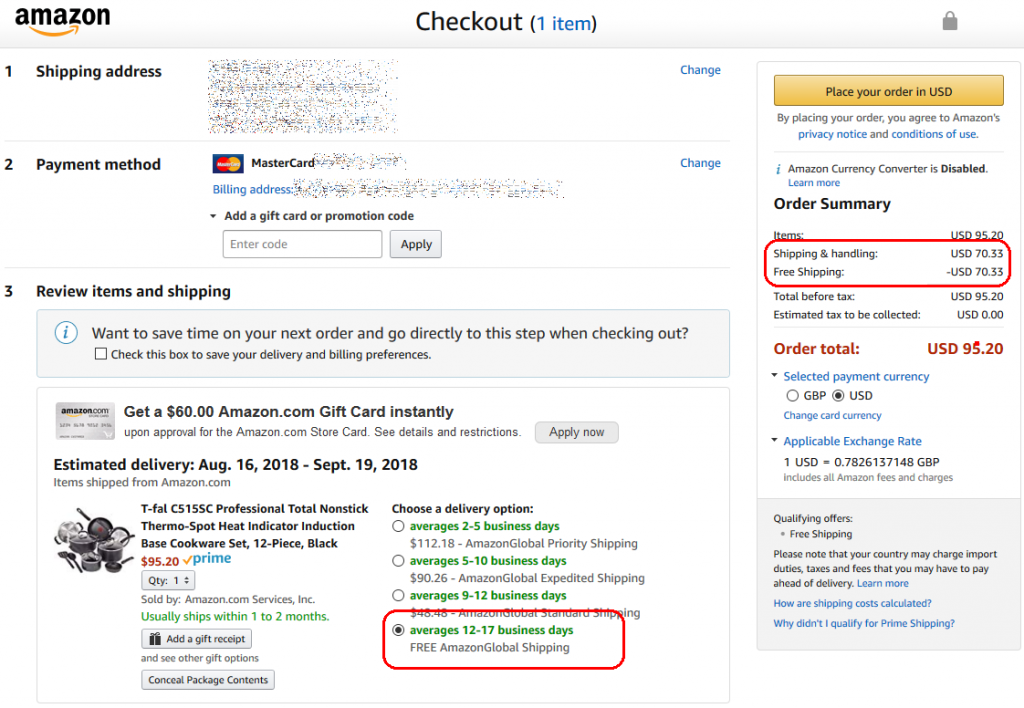Click the gift icon on Add a gift receipt
Screen dimensions: 1024x708
pos(155,639)
